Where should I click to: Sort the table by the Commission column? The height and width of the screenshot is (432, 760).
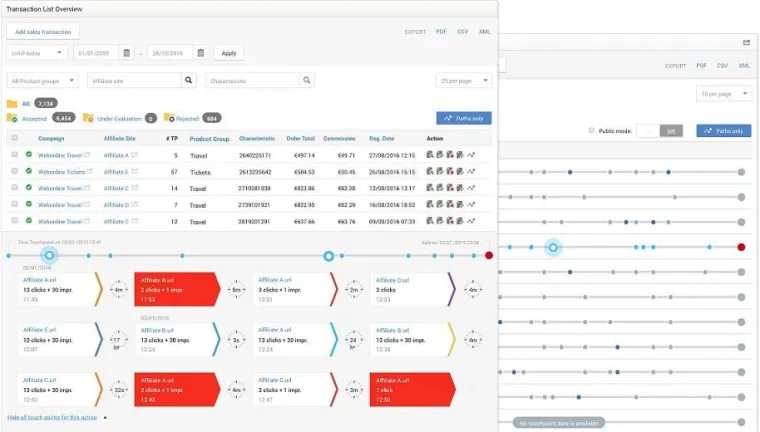pos(339,139)
